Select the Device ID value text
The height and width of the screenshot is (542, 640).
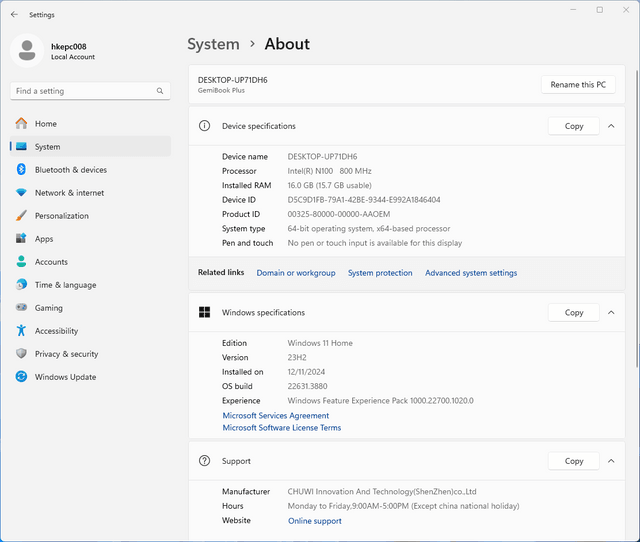coord(364,200)
